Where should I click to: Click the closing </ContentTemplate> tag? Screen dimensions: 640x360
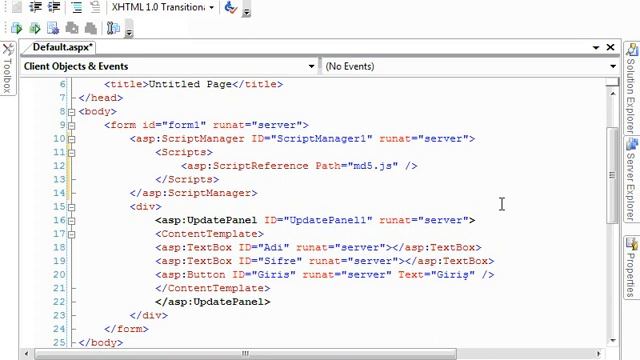pos(213,288)
